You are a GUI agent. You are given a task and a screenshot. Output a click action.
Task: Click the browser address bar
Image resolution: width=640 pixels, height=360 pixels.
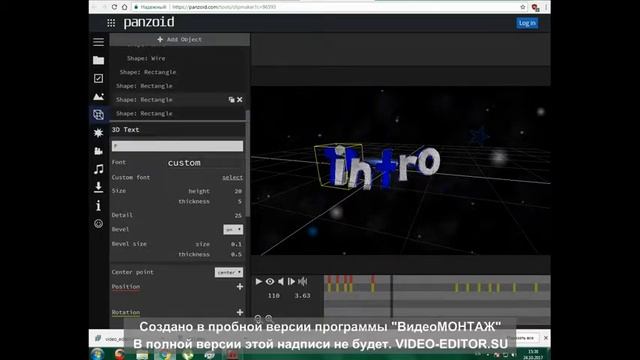(x=327, y=7)
